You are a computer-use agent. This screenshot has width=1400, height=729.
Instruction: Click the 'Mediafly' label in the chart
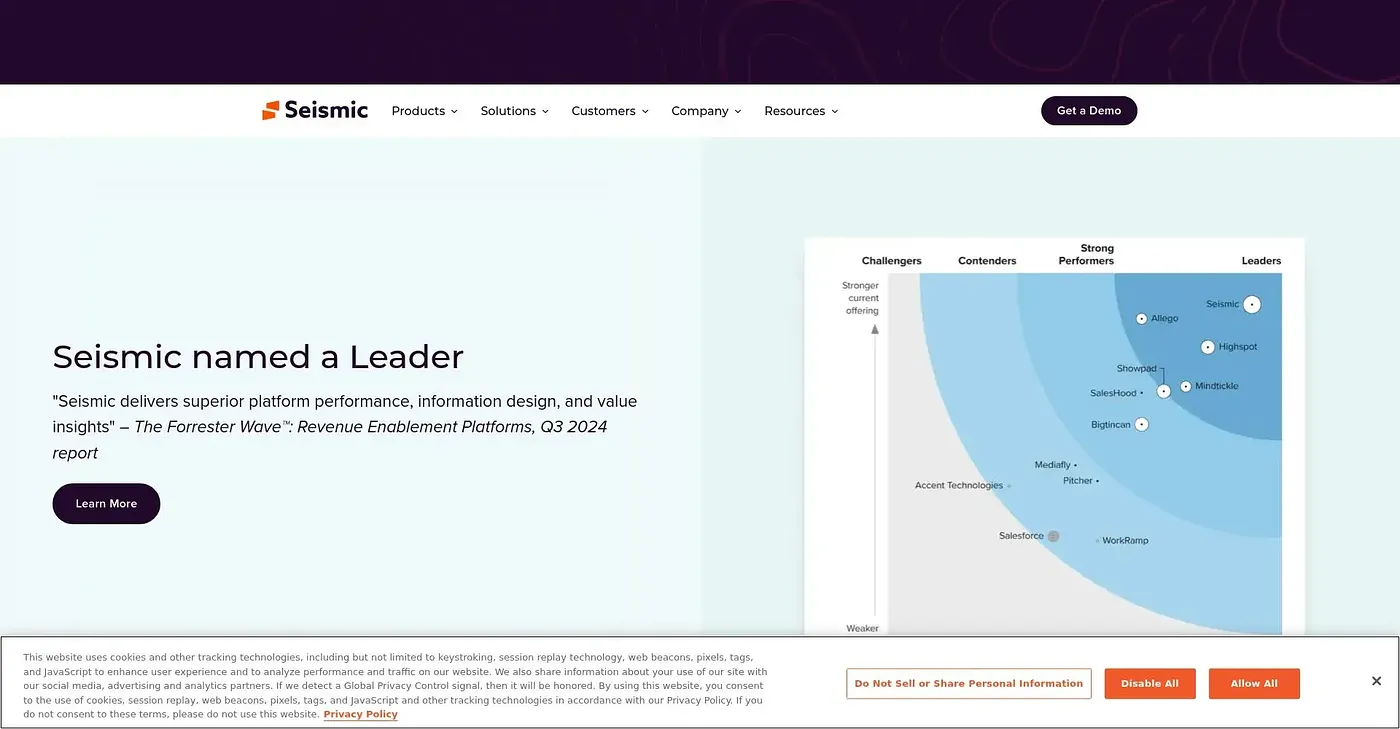coord(1053,465)
